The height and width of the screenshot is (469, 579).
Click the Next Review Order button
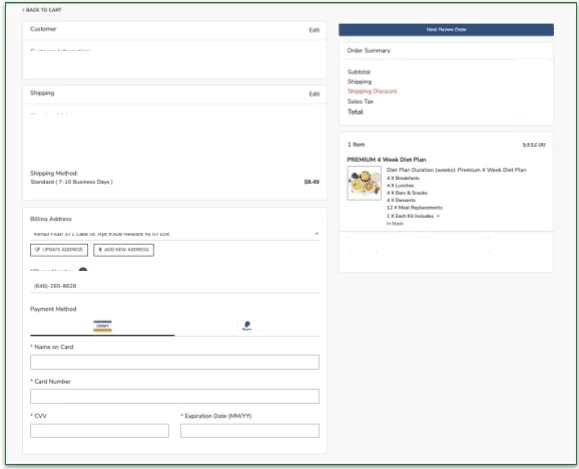(446, 30)
